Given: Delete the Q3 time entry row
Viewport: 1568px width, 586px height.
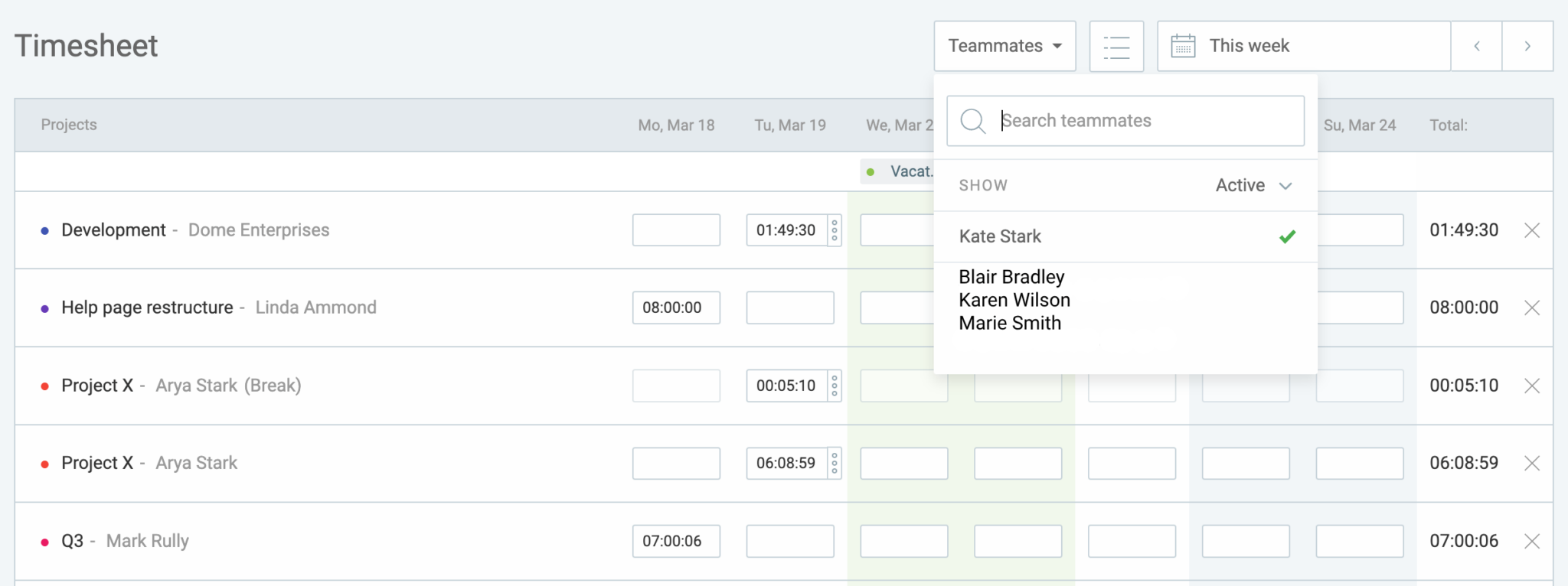Looking at the screenshot, I should 1533,541.
